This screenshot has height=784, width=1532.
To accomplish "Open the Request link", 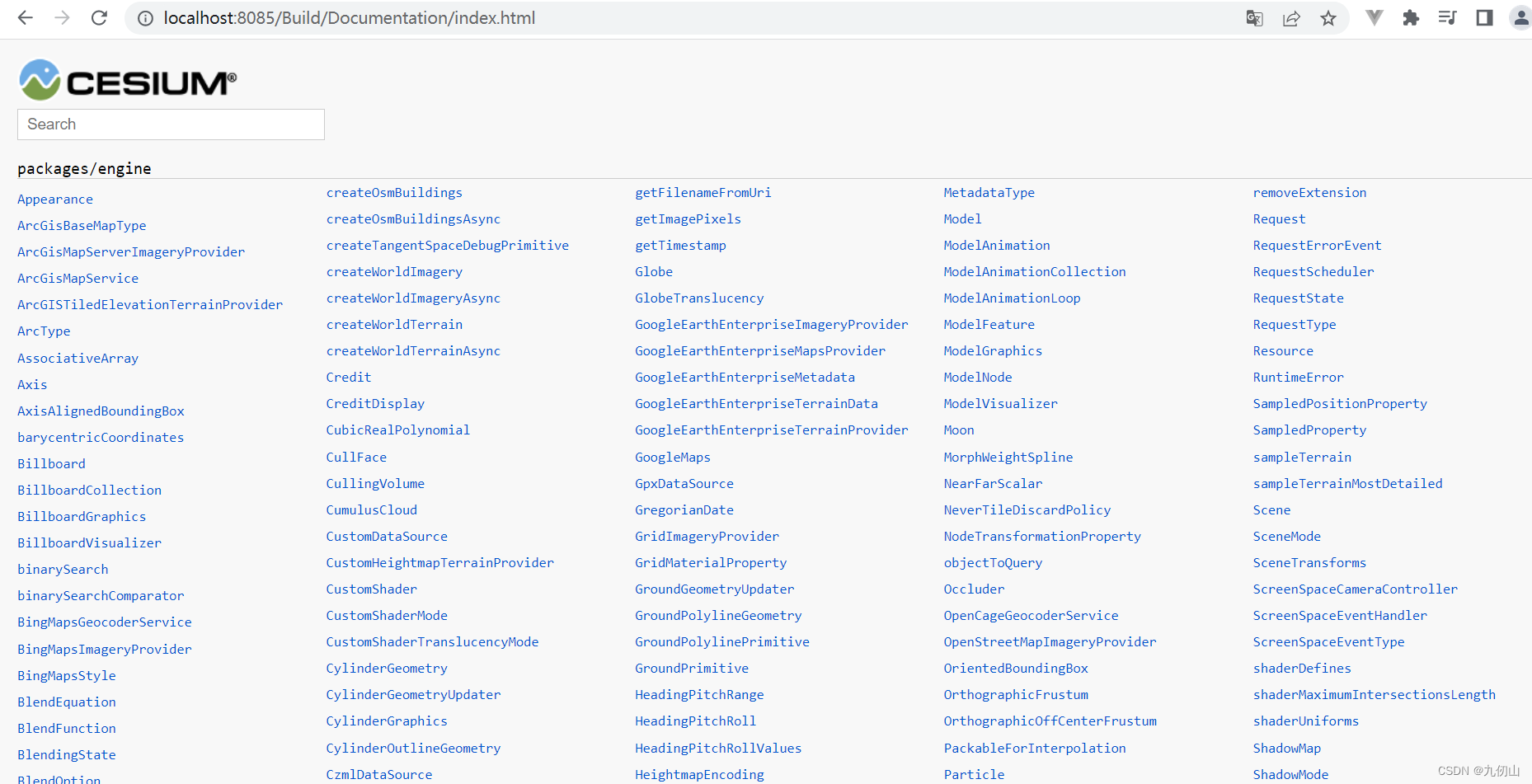I will [x=1279, y=219].
